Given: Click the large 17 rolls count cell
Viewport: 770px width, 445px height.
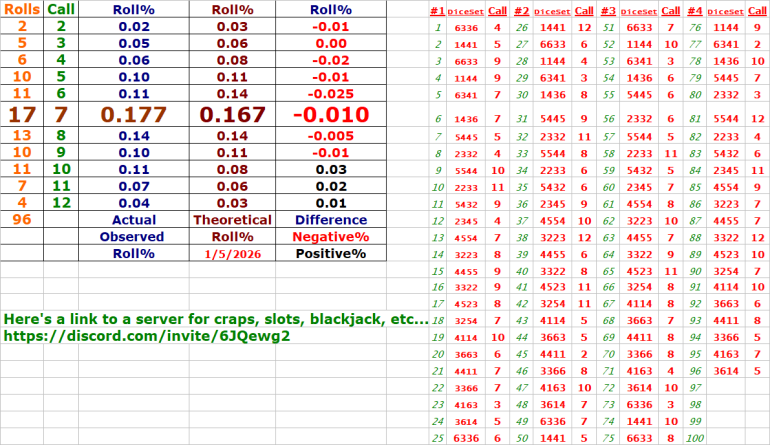Looking at the screenshot, I should pyautogui.click(x=22, y=113).
